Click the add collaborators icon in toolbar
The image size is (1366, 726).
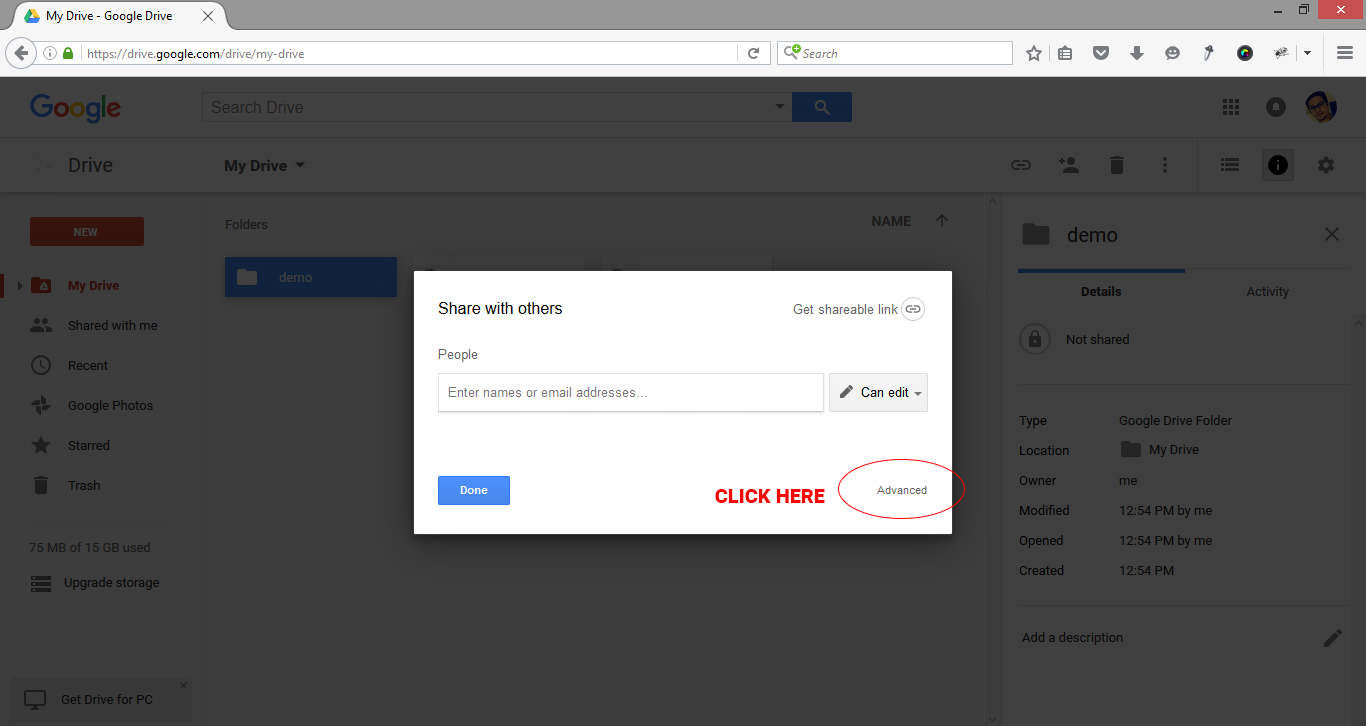click(x=1069, y=164)
